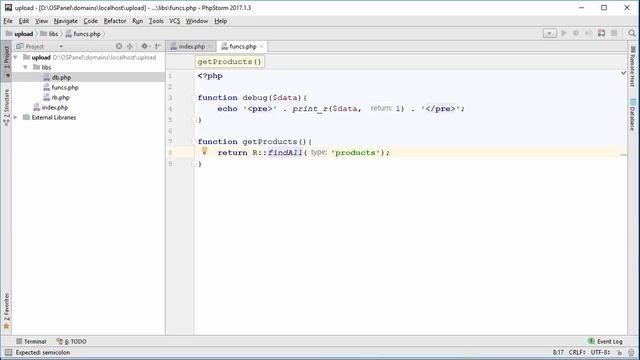Click the Debug bug icon in toolbar
Image resolution: width=640 pixels, height=360 pixels.
(x=576, y=33)
